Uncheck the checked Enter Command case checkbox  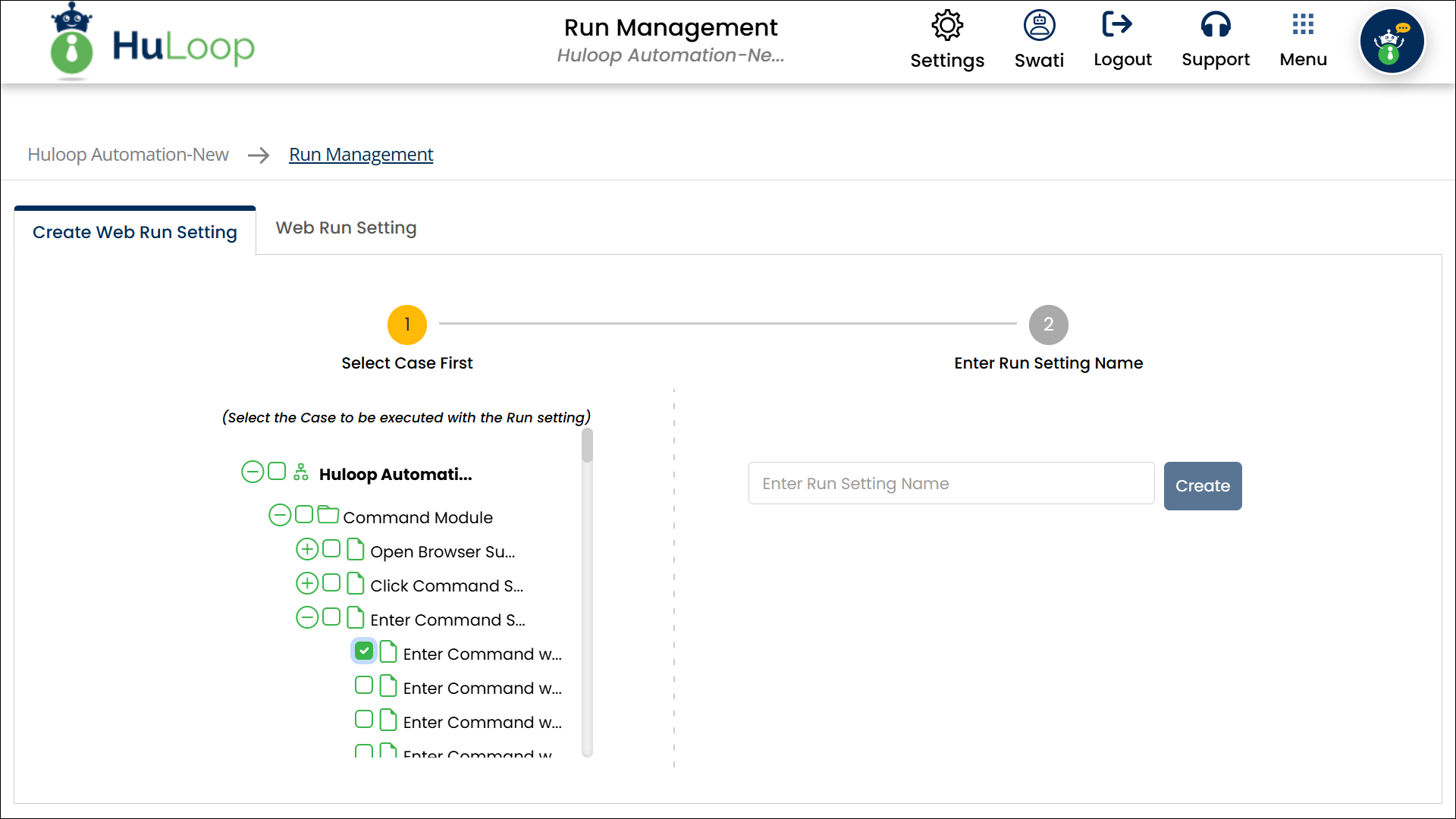pos(364,651)
